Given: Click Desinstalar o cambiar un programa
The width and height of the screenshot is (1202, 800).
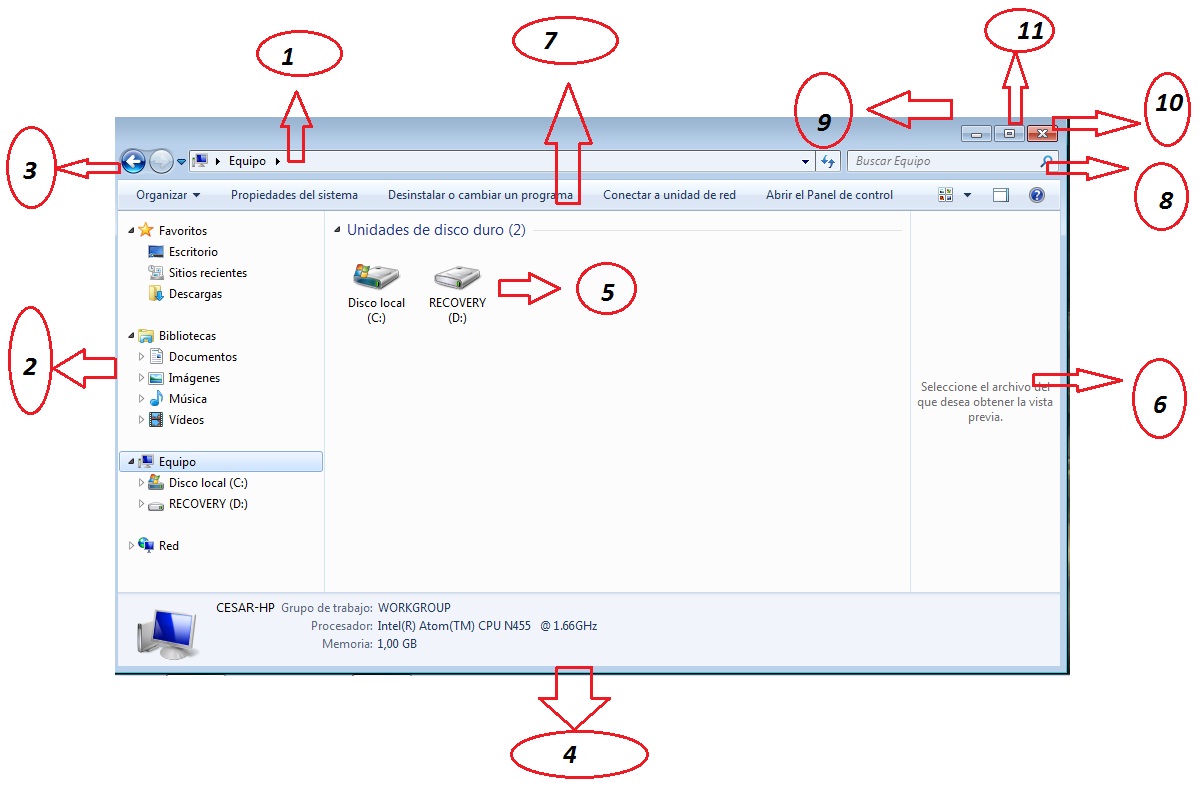Looking at the screenshot, I should pyautogui.click(x=480, y=195).
